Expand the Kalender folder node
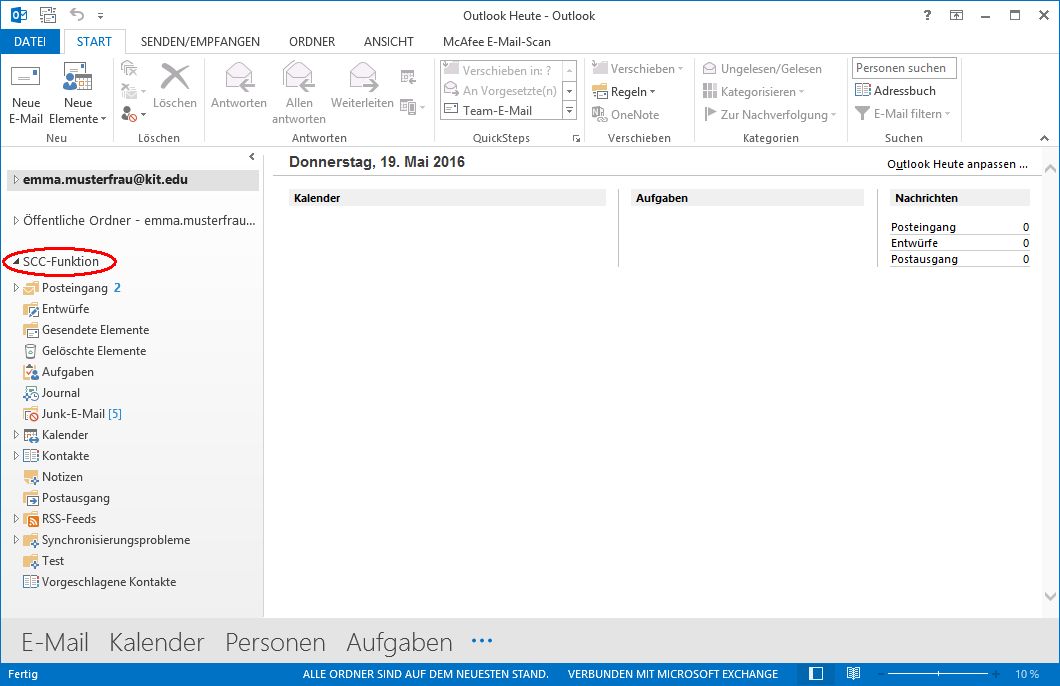Image resolution: width=1060 pixels, height=686 pixels. click(x=16, y=435)
